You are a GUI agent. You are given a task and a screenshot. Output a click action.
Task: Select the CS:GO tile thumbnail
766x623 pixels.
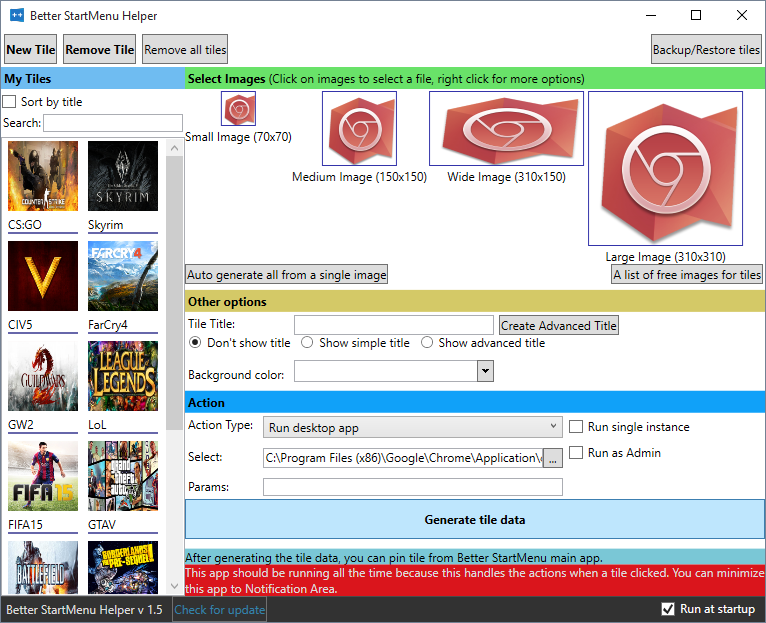(43, 176)
